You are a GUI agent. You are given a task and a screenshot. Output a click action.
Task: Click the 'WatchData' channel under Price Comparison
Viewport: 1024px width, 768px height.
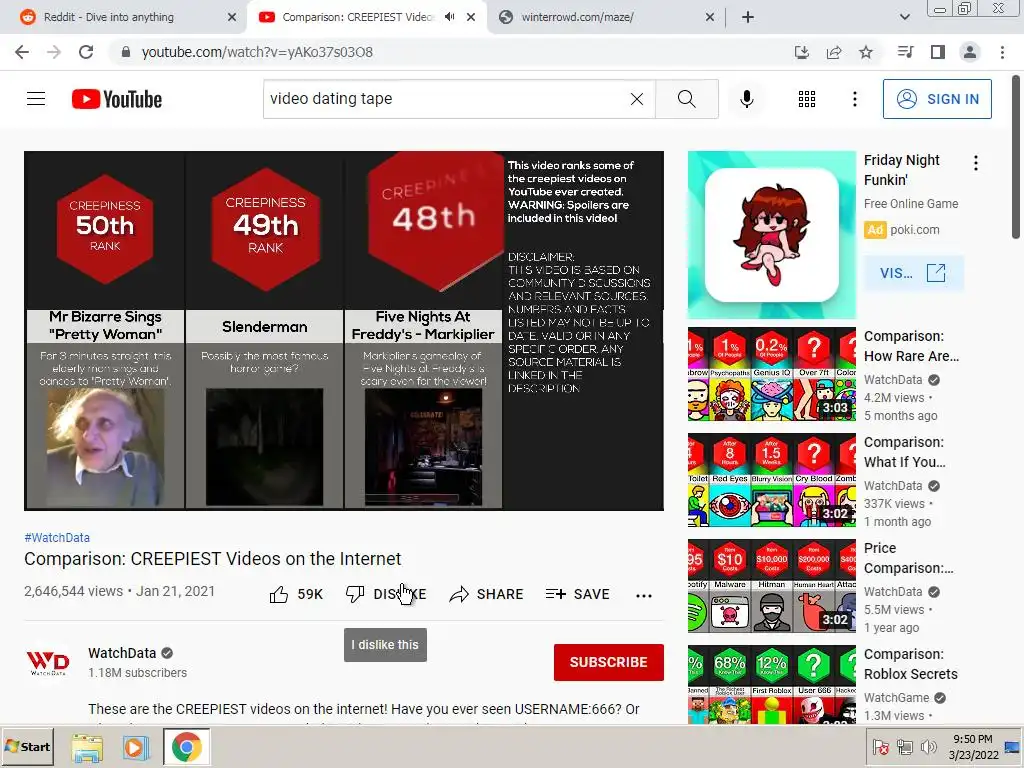pyautogui.click(x=893, y=592)
